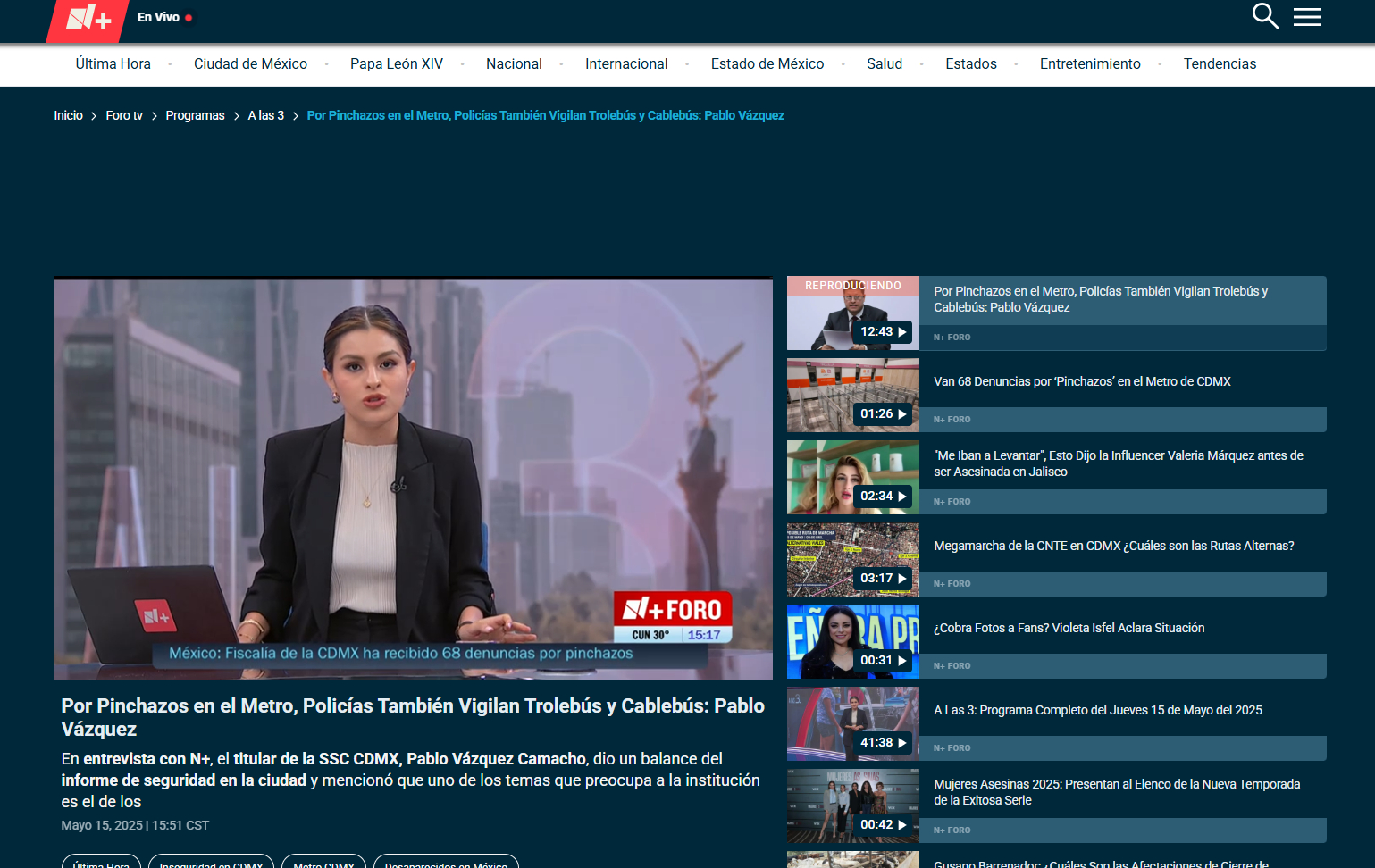The height and width of the screenshot is (868, 1375).
Task: Go to Inicio breadcrumb
Action: 68,115
